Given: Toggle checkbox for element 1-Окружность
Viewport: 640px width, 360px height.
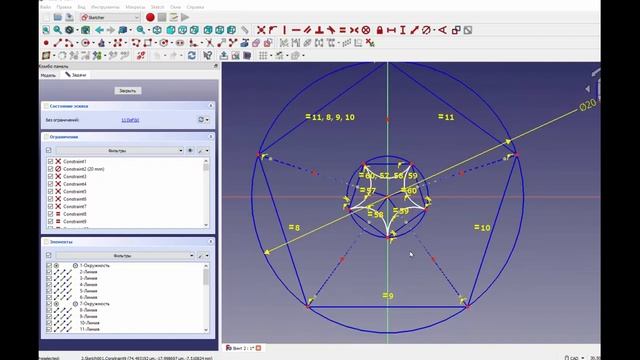Looking at the screenshot, I should [x=49, y=266].
